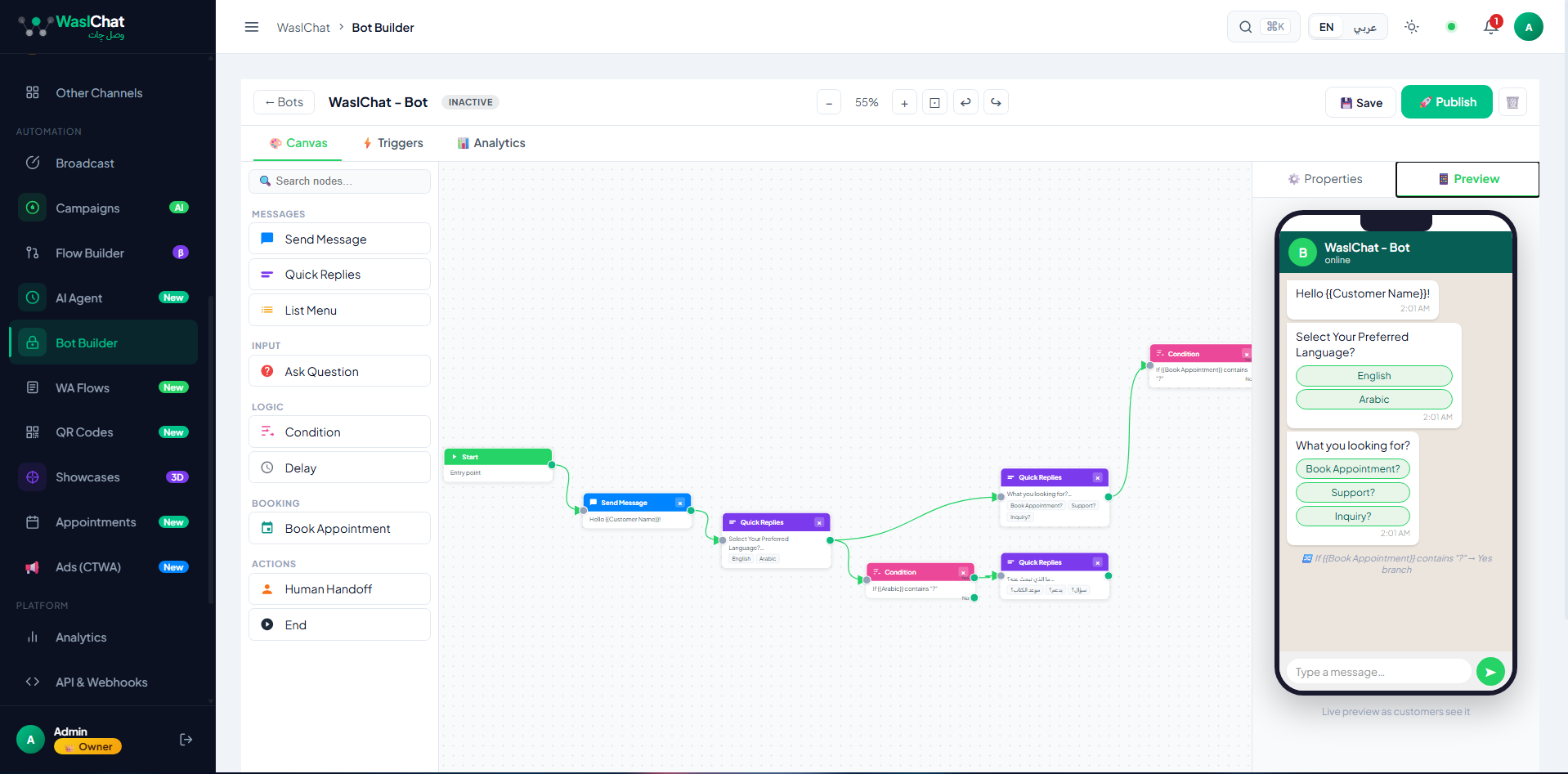1568x774 pixels.
Task: Open the user avatar menu in header
Action: tap(1529, 27)
